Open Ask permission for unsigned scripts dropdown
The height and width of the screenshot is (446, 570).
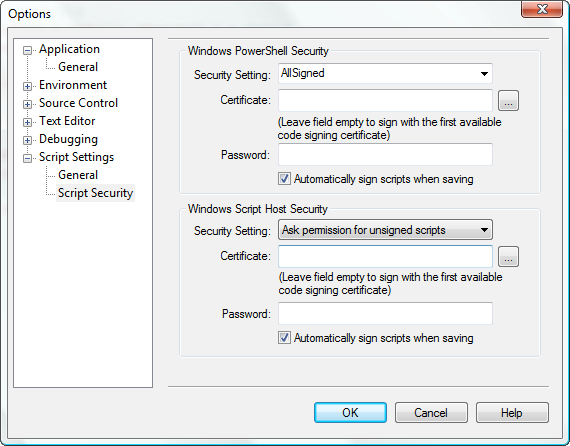pyautogui.click(x=385, y=230)
